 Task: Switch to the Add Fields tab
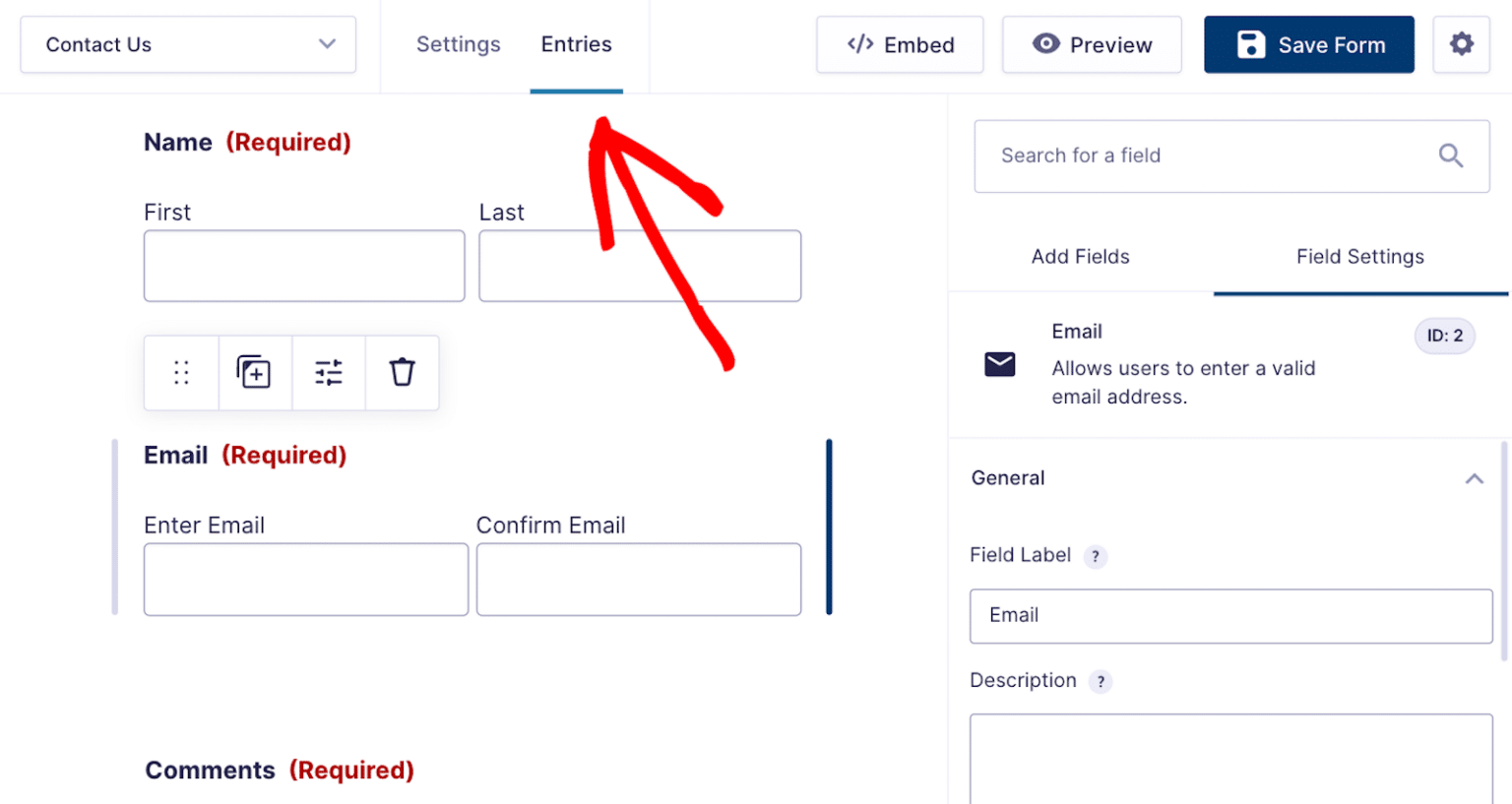tap(1080, 256)
